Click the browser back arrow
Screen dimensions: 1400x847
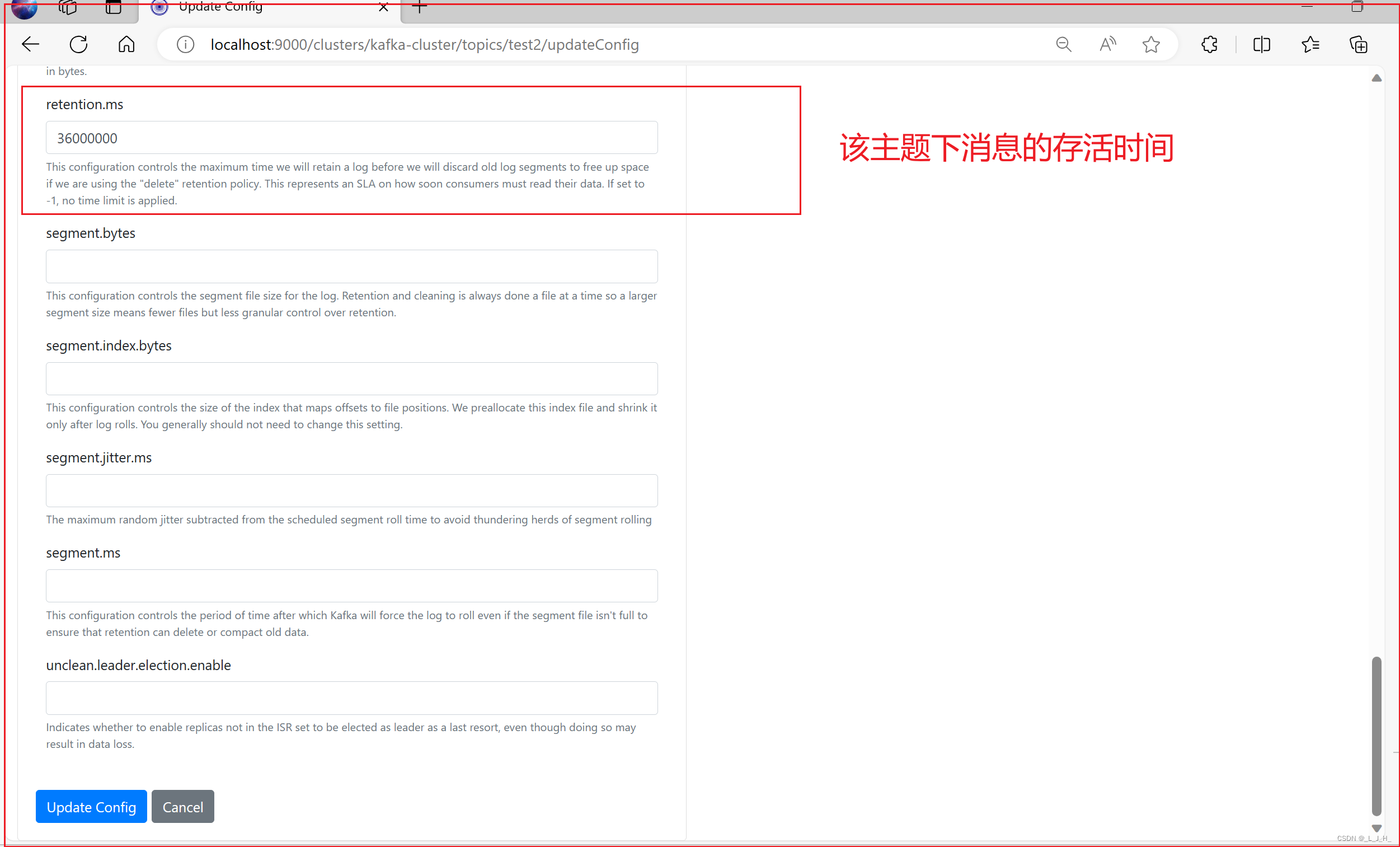(x=30, y=44)
